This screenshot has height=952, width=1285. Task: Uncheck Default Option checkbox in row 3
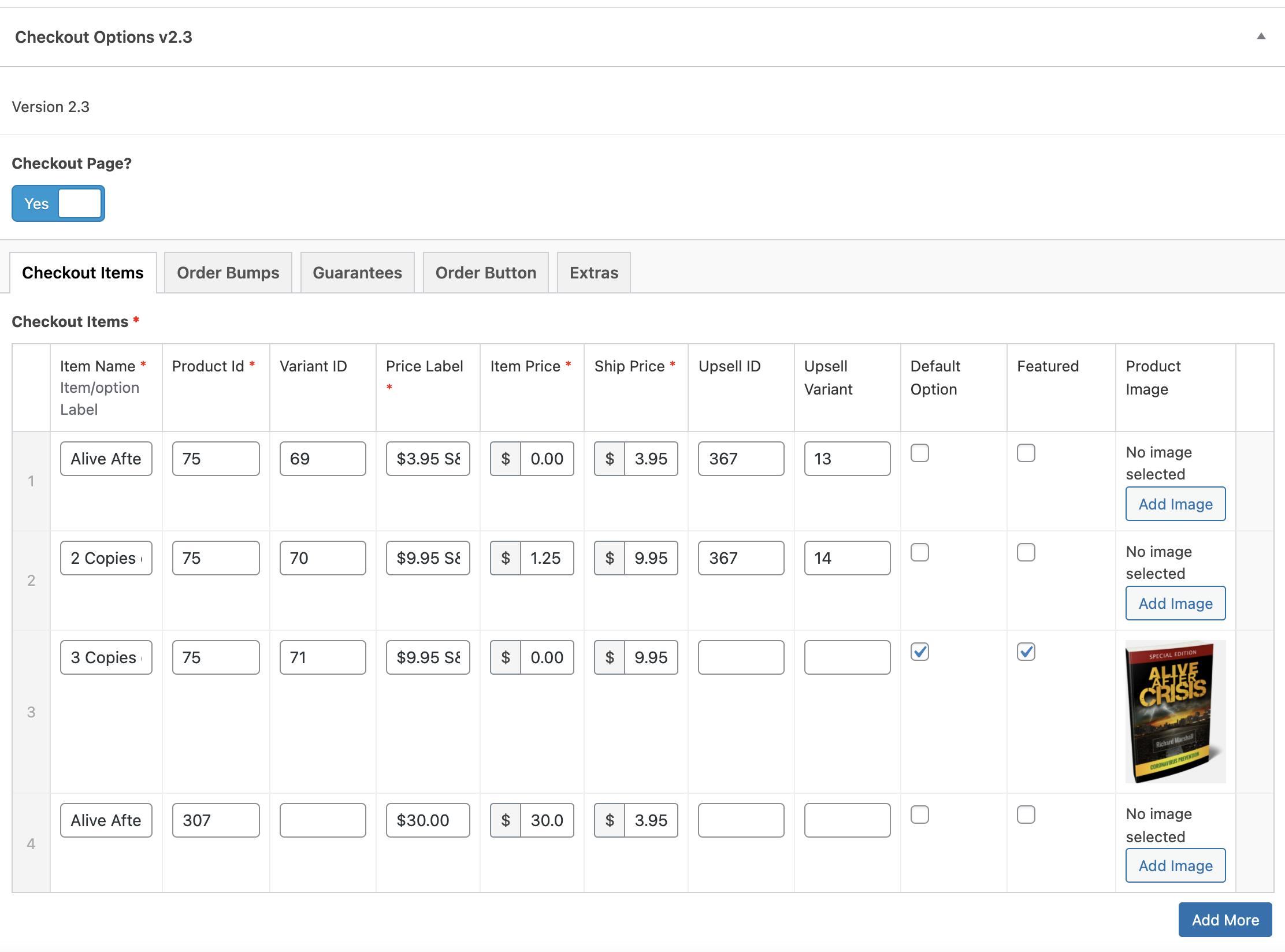919,652
